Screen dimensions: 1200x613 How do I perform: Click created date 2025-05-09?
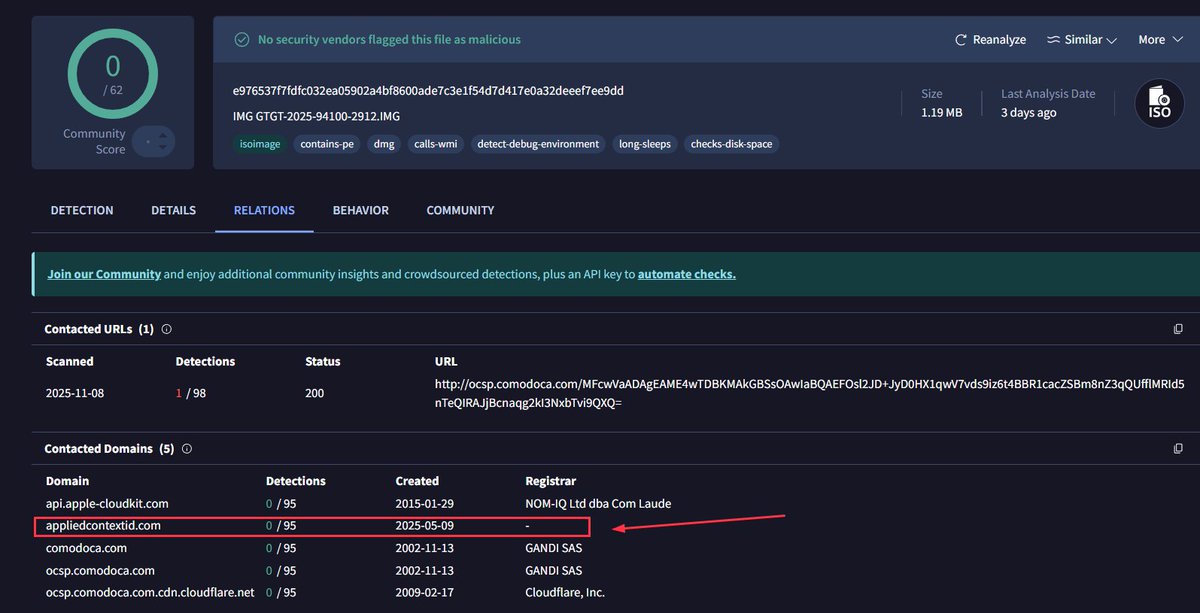[424, 525]
